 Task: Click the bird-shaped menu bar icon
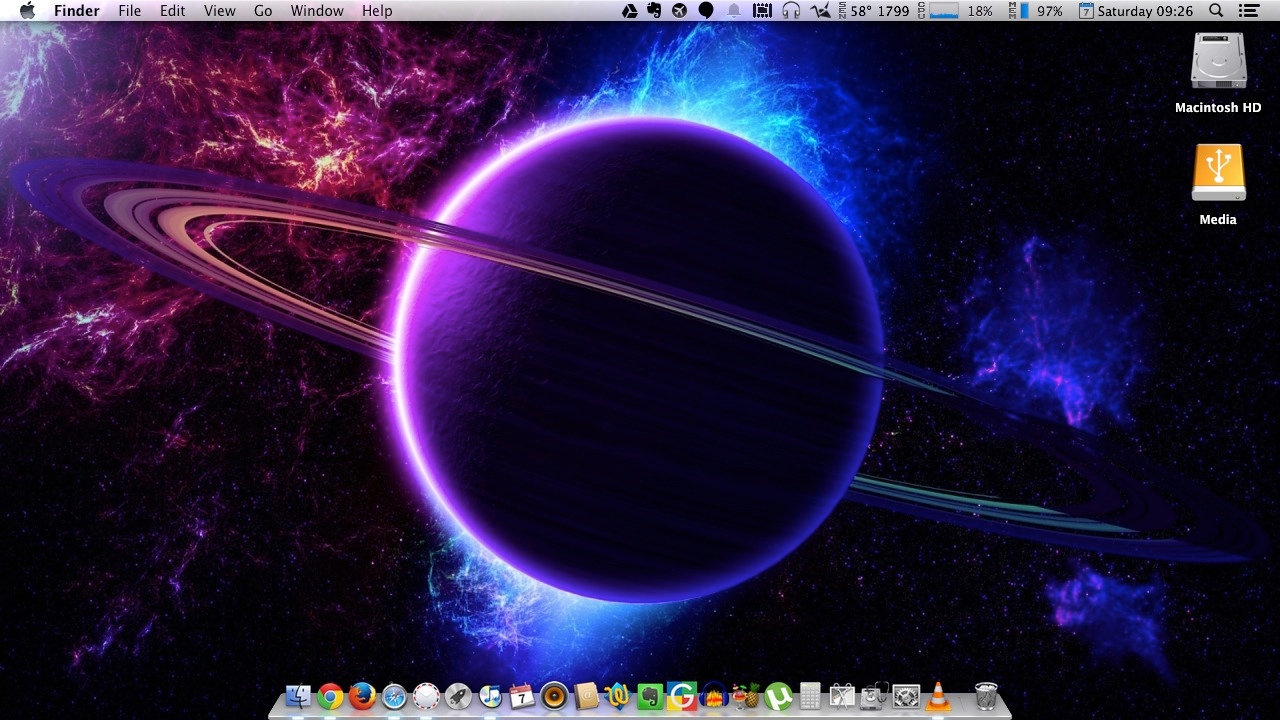tap(821, 11)
